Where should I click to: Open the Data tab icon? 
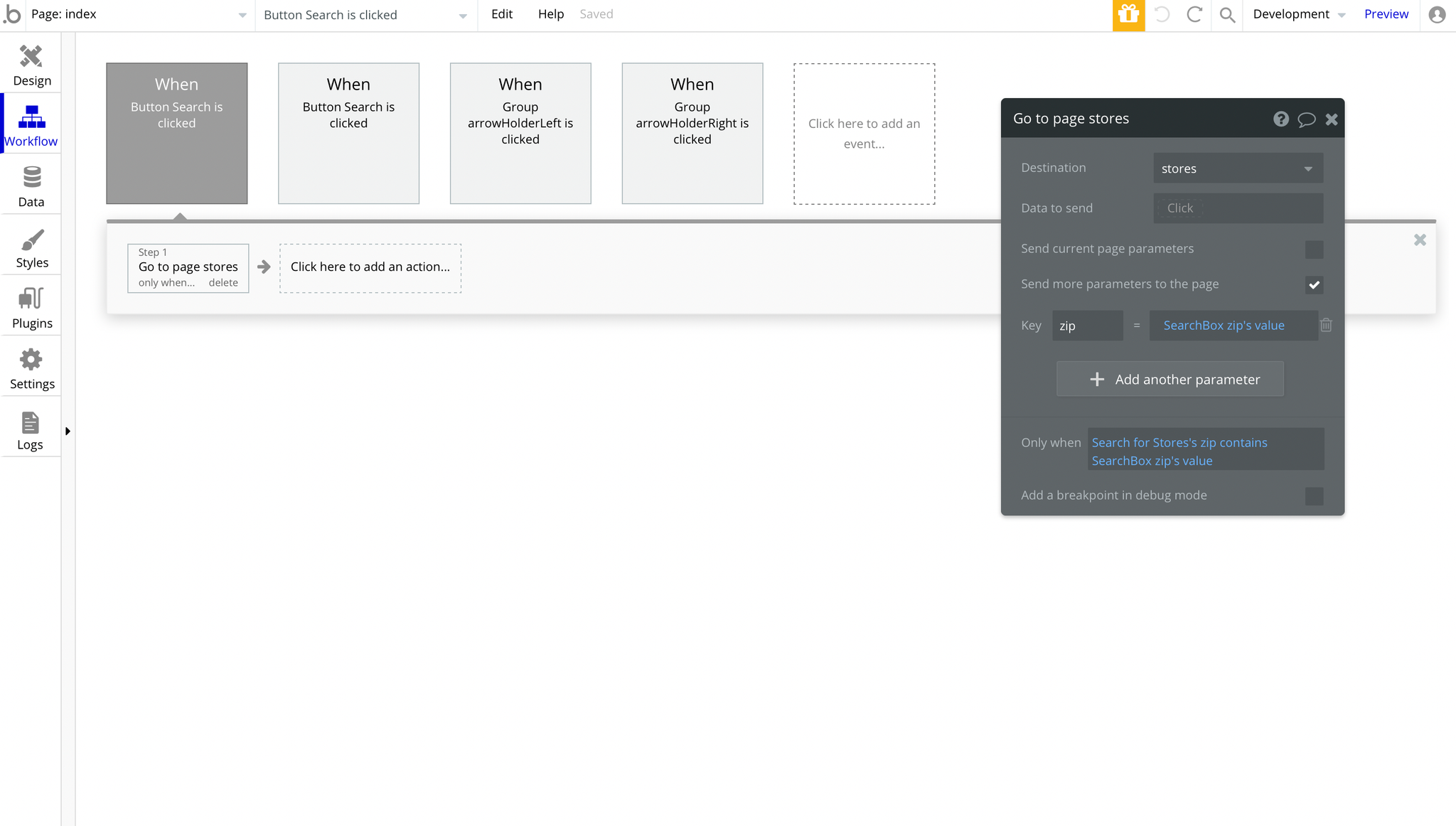coord(31,177)
